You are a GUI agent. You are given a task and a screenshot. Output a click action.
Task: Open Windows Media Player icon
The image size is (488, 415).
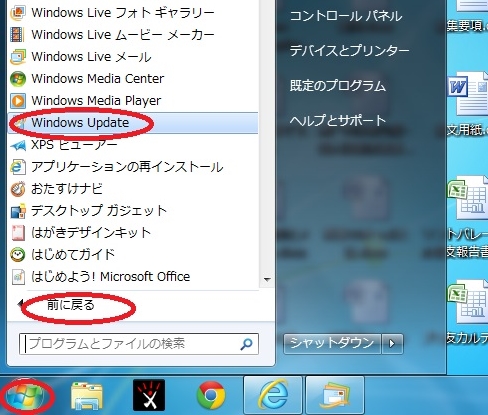(x=18, y=101)
